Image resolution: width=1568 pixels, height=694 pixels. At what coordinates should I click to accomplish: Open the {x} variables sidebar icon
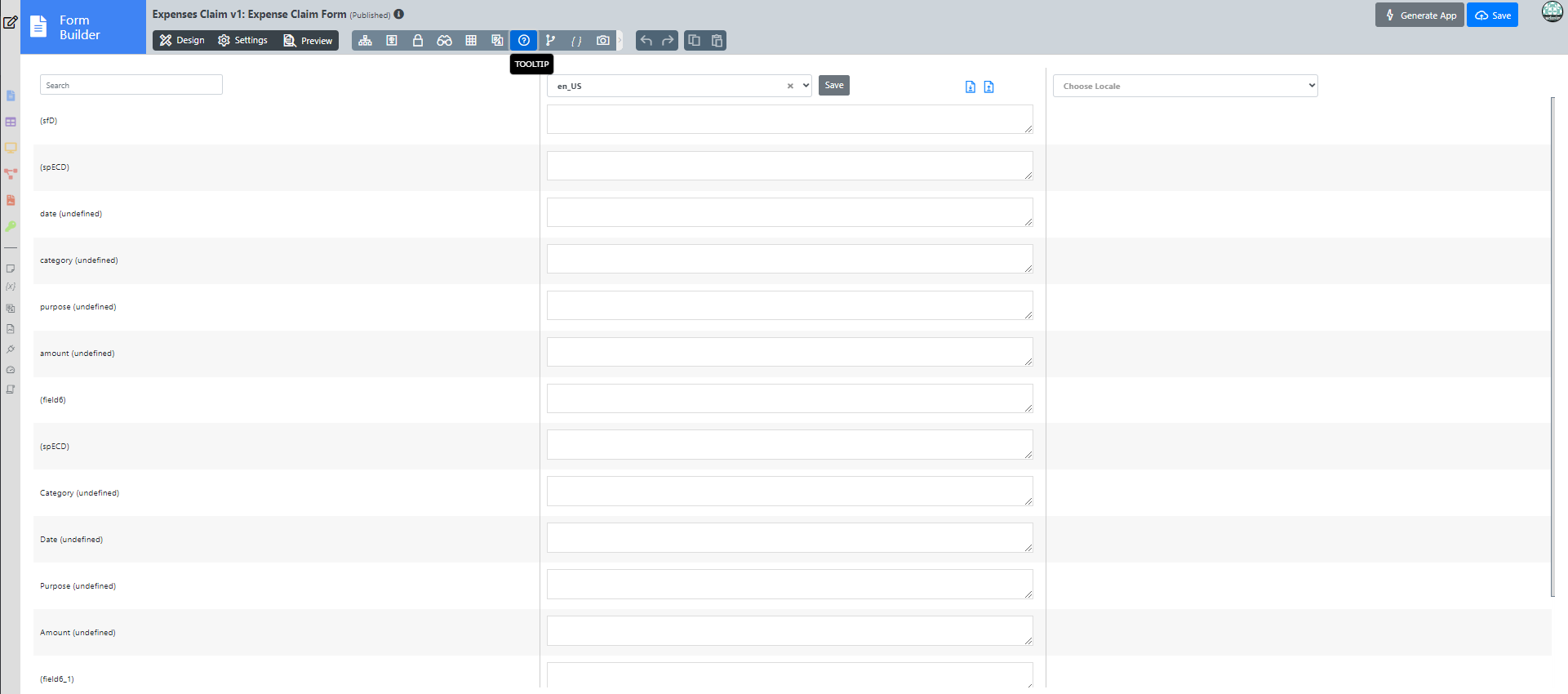click(x=11, y=287)
